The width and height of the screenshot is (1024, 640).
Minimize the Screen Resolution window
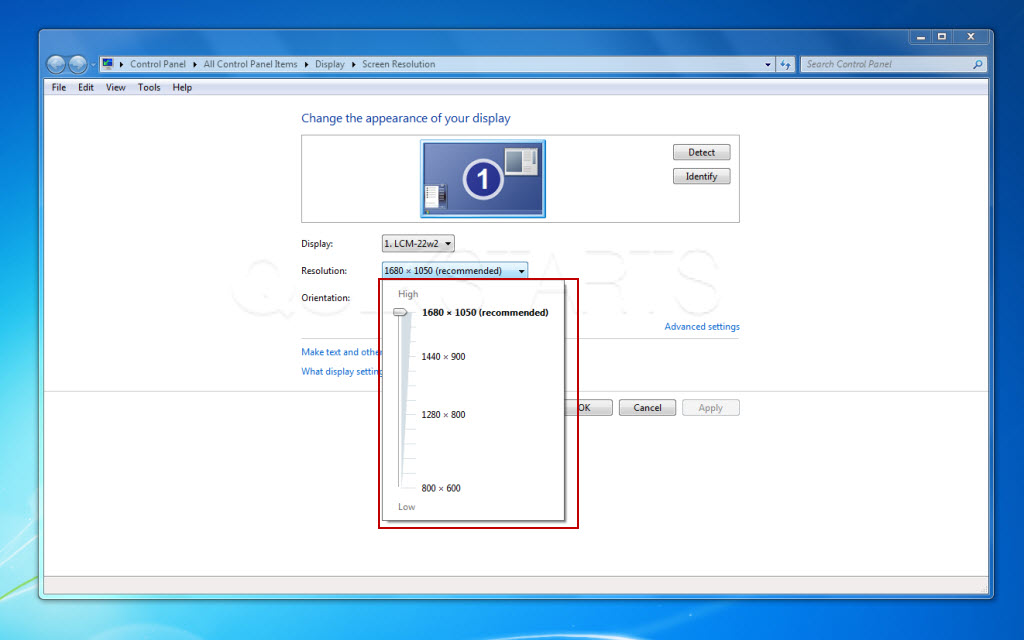(x=921, y=37)
